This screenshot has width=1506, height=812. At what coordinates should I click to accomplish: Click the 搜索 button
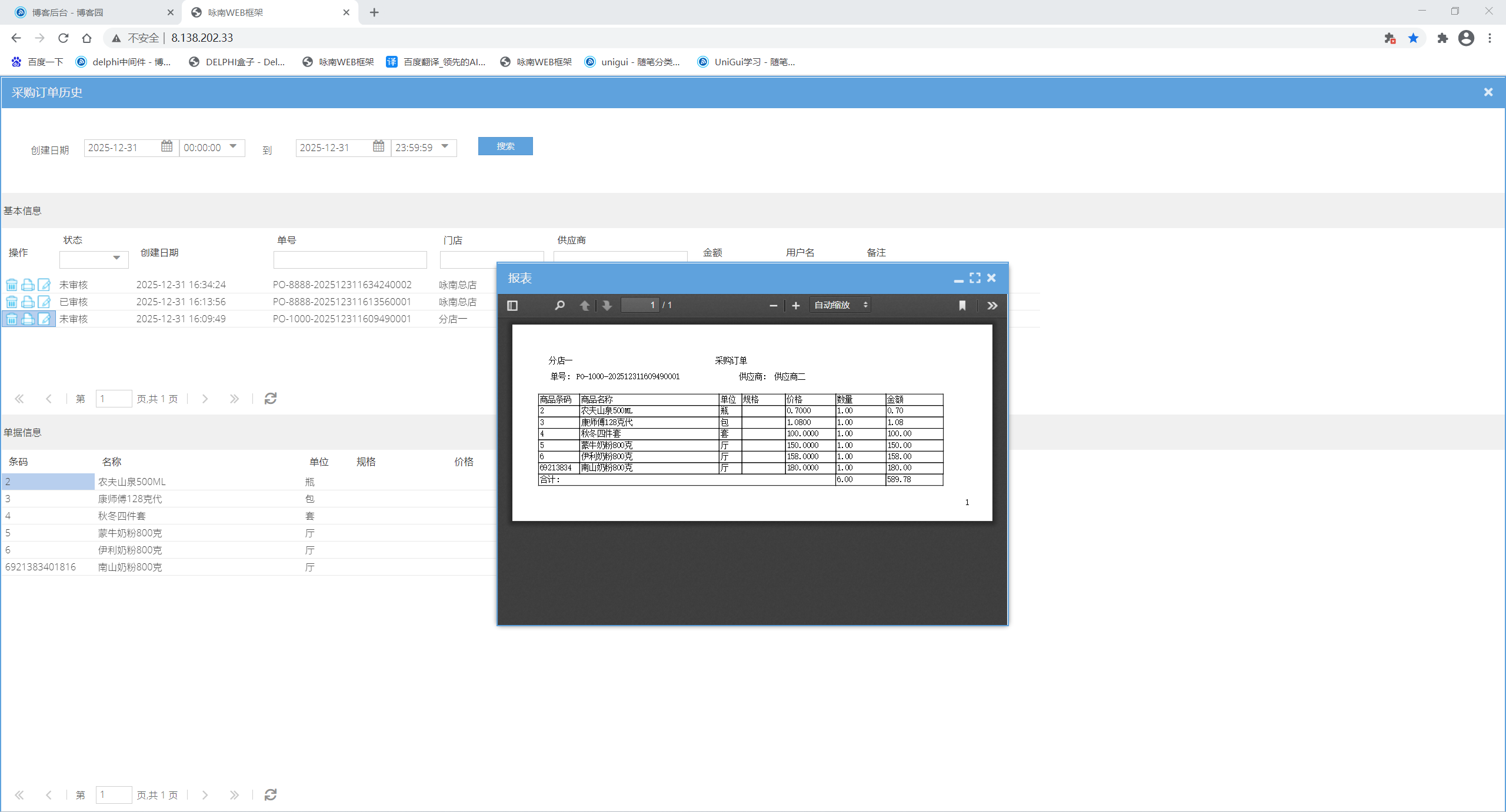point(505,146)
